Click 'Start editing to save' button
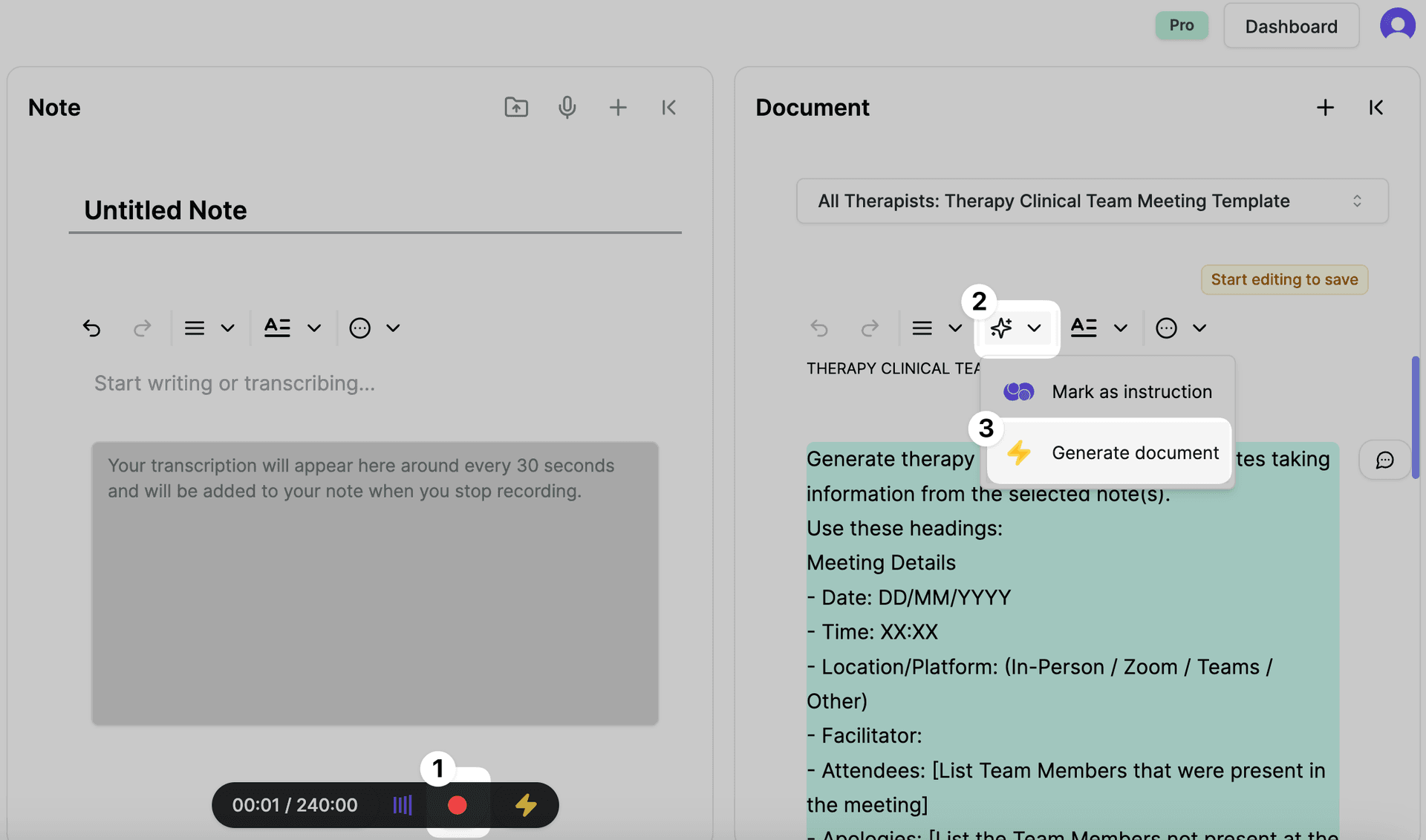The height and width of the screenshot is (840, 1426). click(x=1284, y=279)
